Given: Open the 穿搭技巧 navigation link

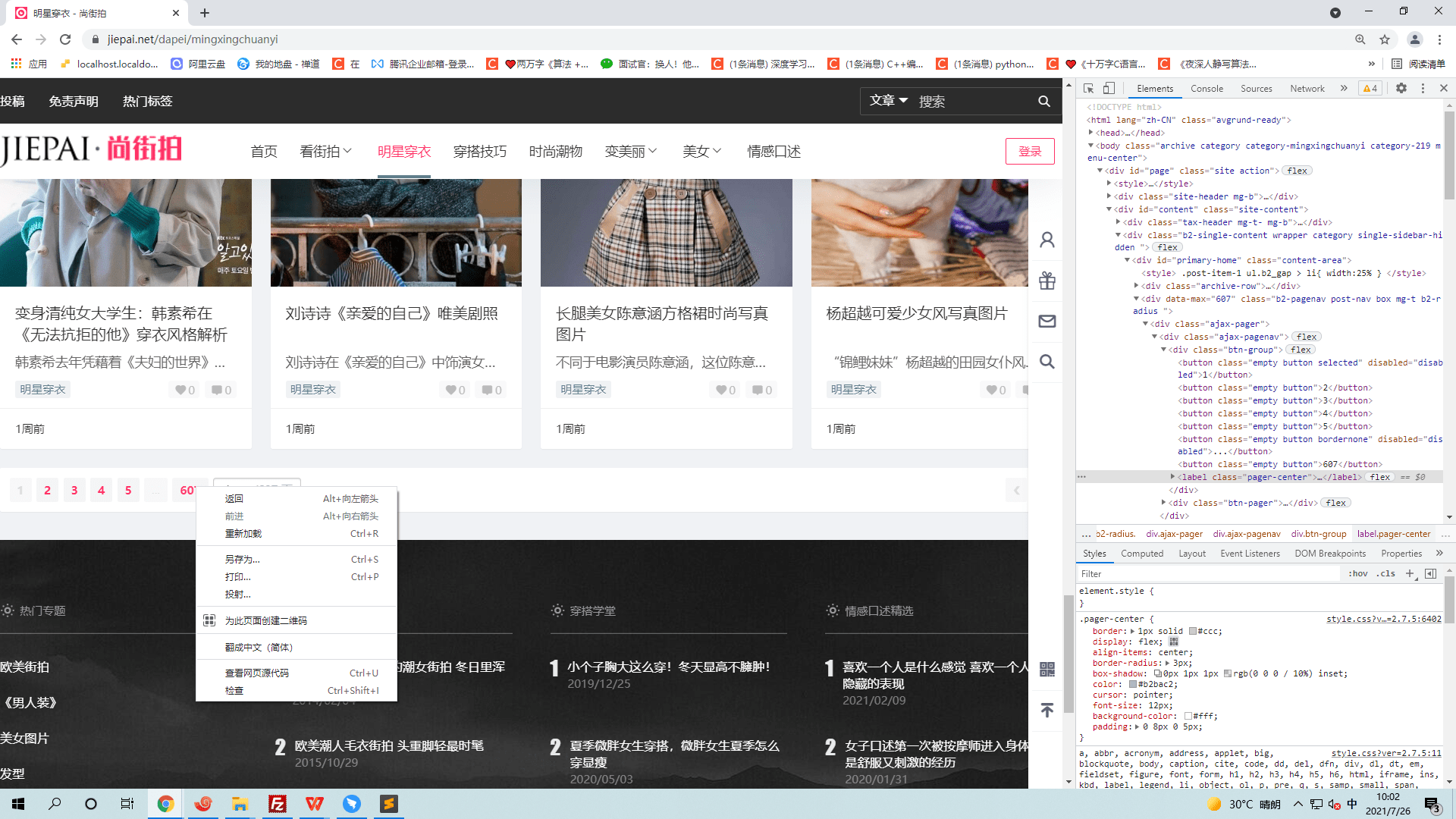Looking at the screenshot, I should coord(480,152).
